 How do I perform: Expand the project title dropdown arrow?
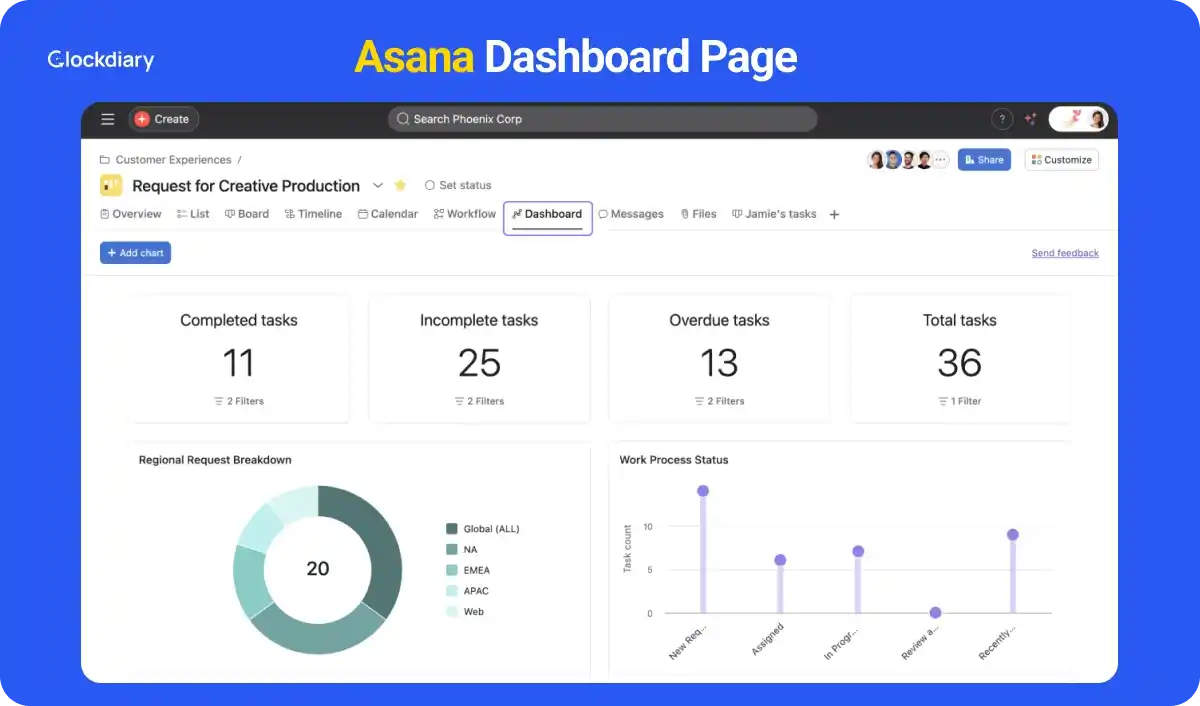tap(378, 185)
